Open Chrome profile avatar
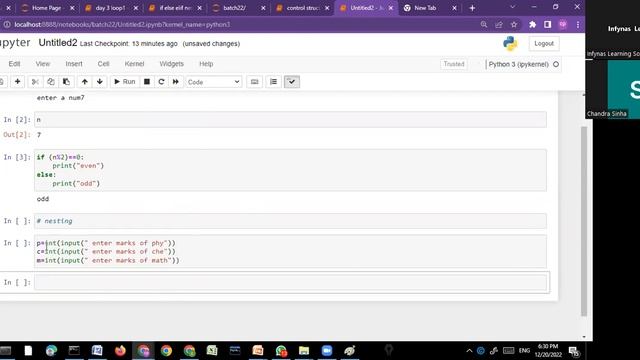The image size is (640, 360). pos(562,24)
